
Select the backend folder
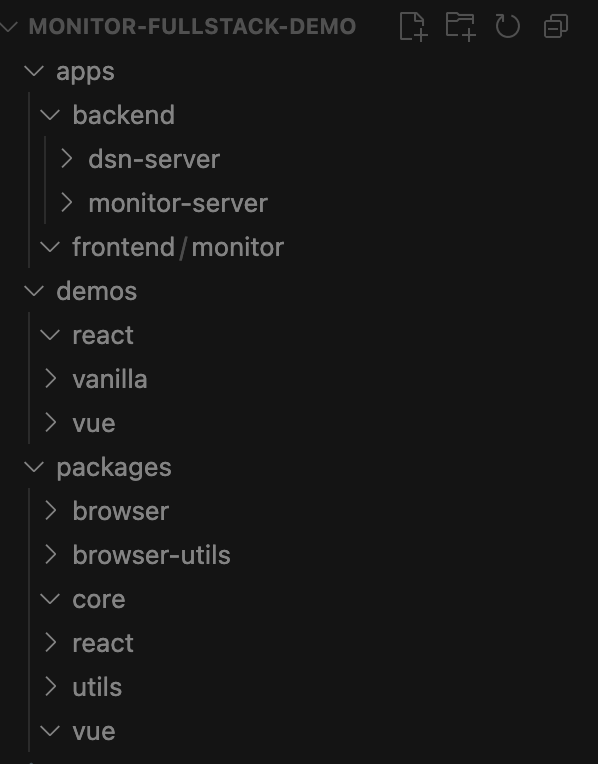point(123,115)
